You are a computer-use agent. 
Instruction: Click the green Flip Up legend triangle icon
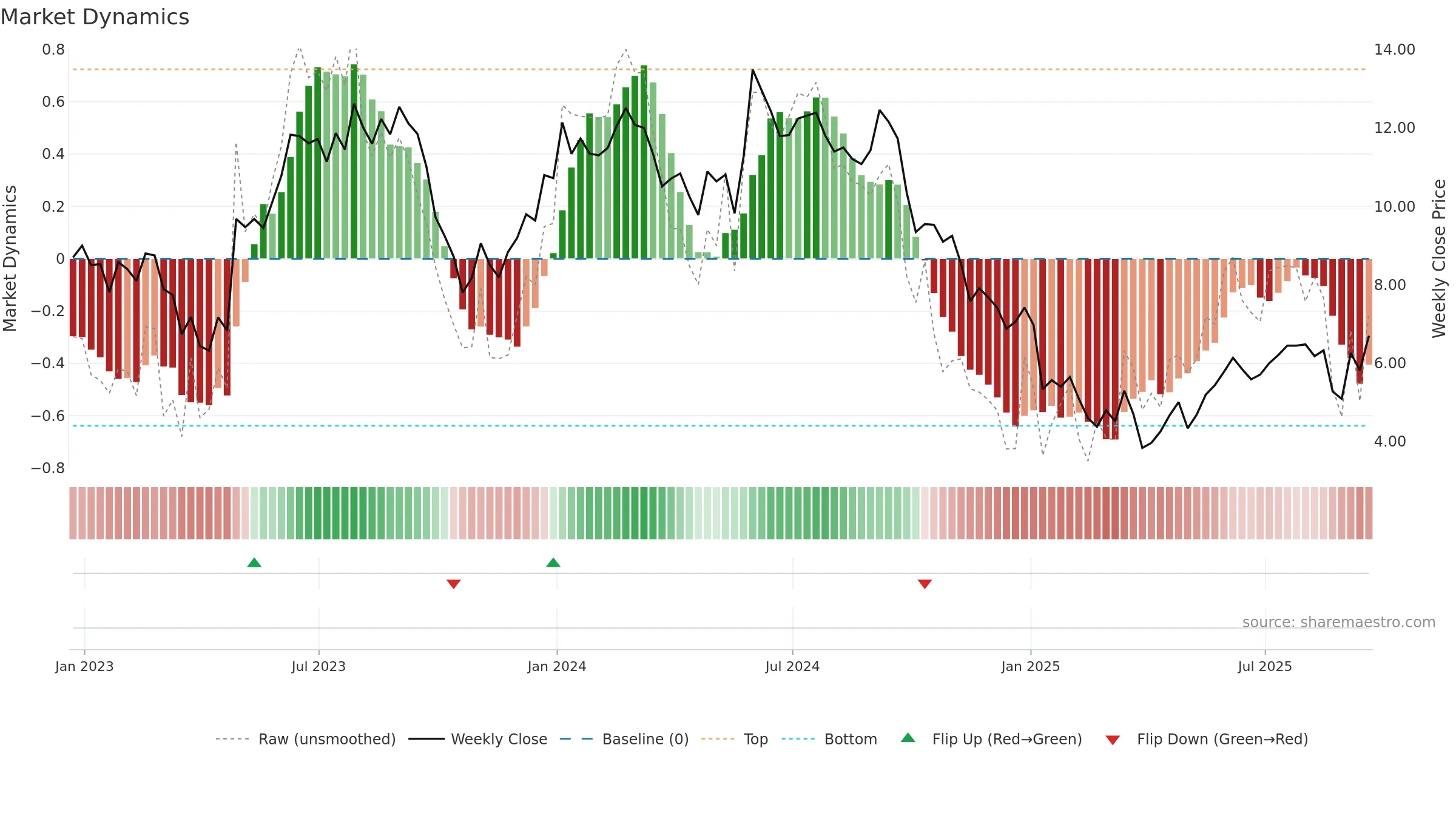coord(908,738)
